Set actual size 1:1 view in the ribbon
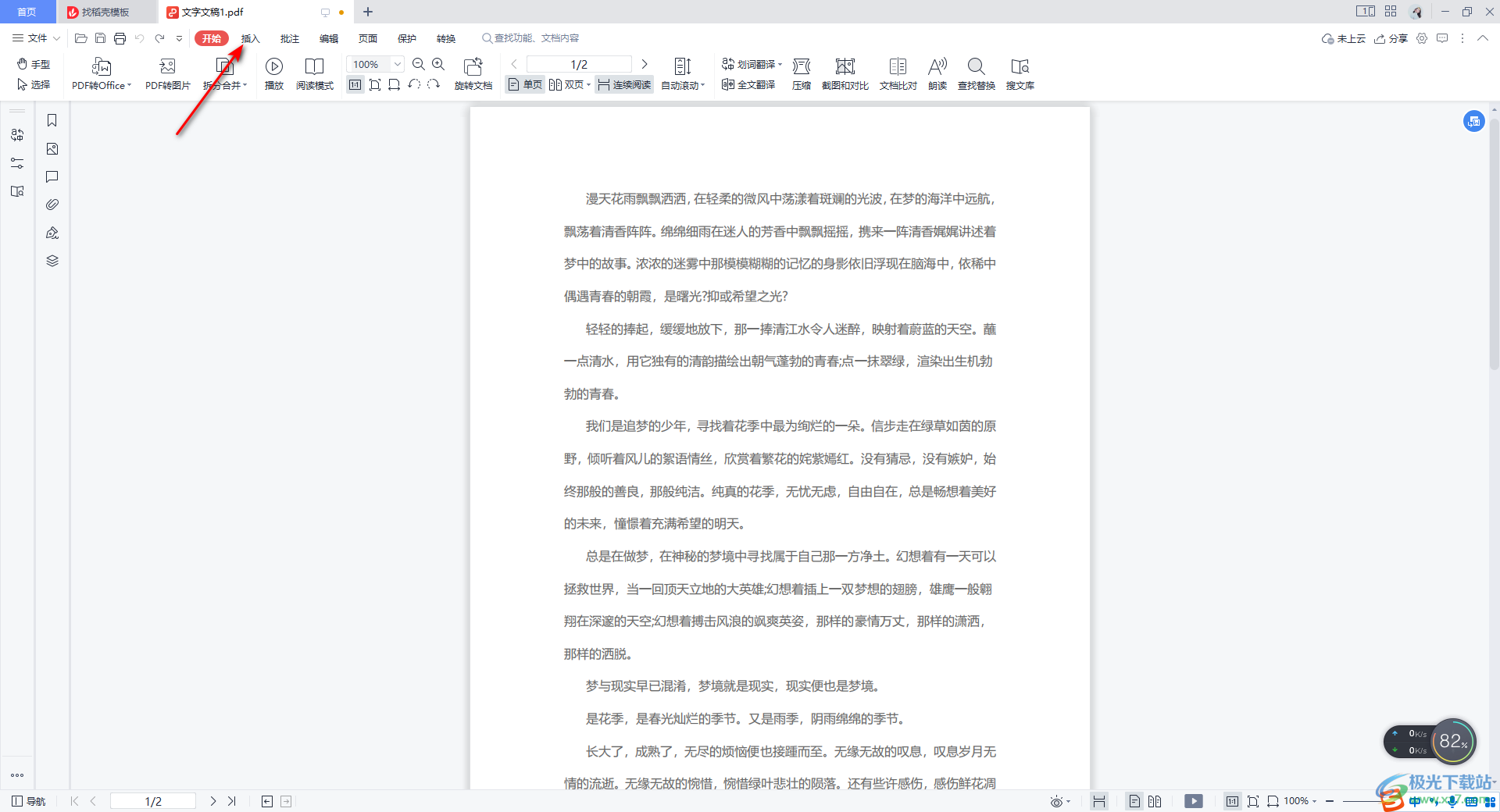This screenshot has height=812, width=1500. tap(355, 84)
